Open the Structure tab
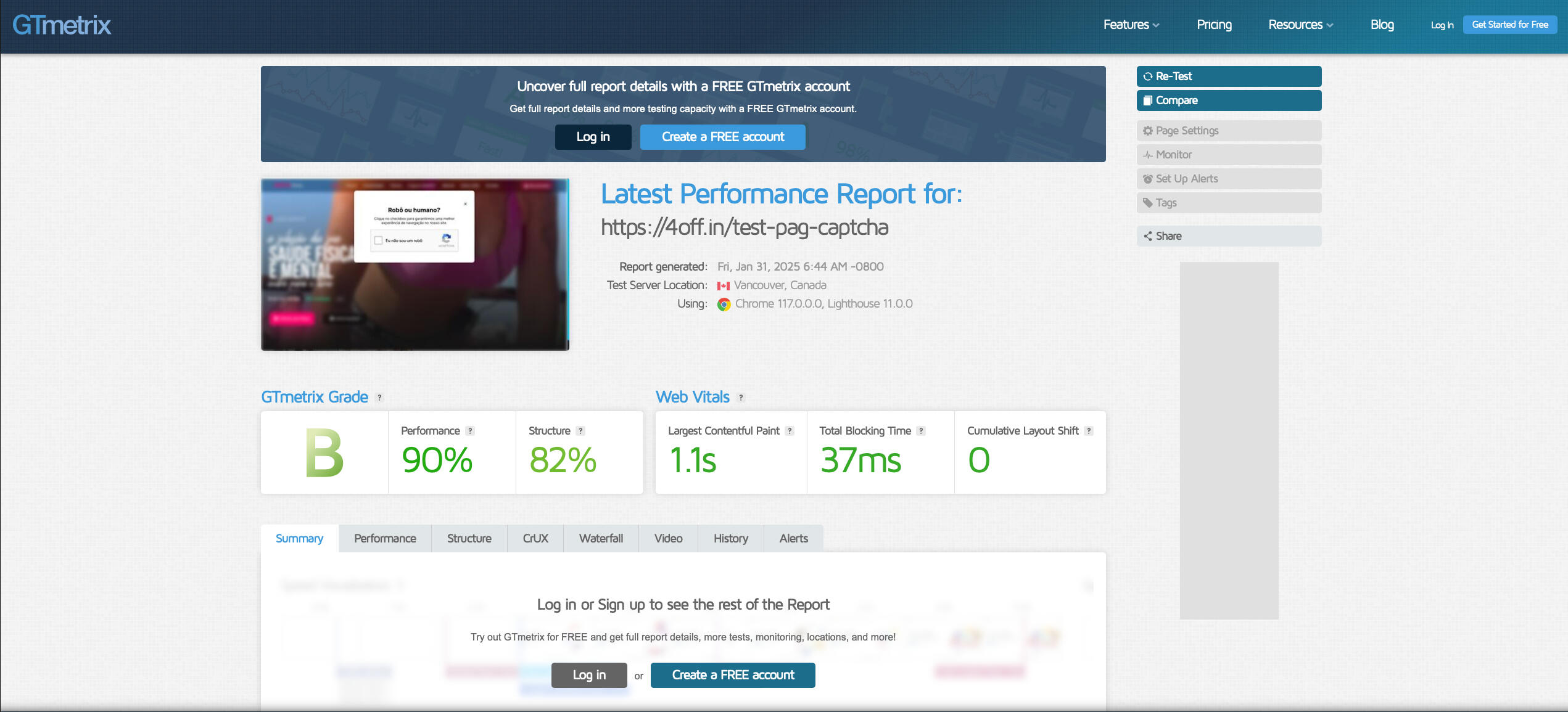Screen dimensions: 1568x712 click(x=469, y=538)
